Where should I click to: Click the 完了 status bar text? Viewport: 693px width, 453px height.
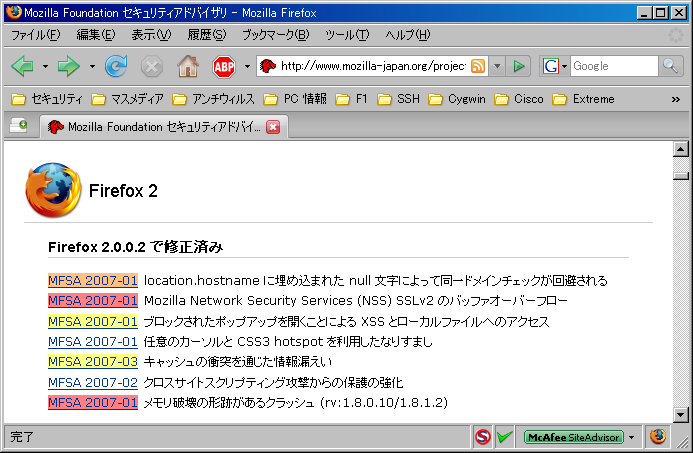click(22, 437)
